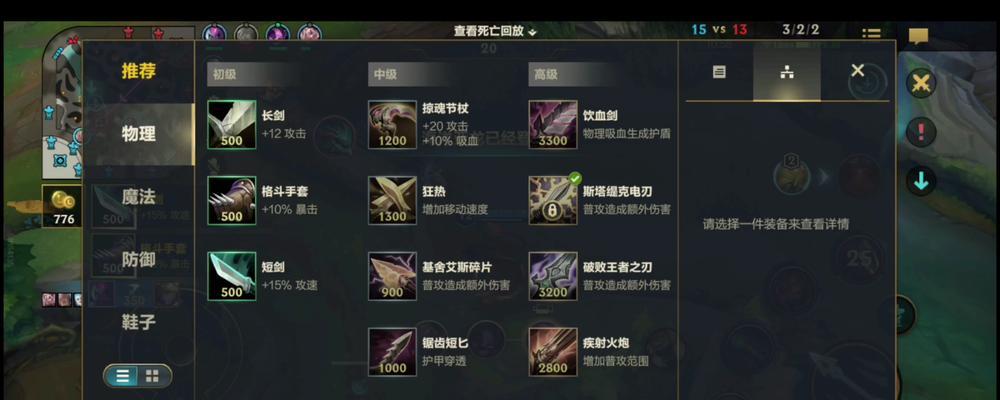Select the checked 斯塔缇克电刃 item

tap(553, 200)
